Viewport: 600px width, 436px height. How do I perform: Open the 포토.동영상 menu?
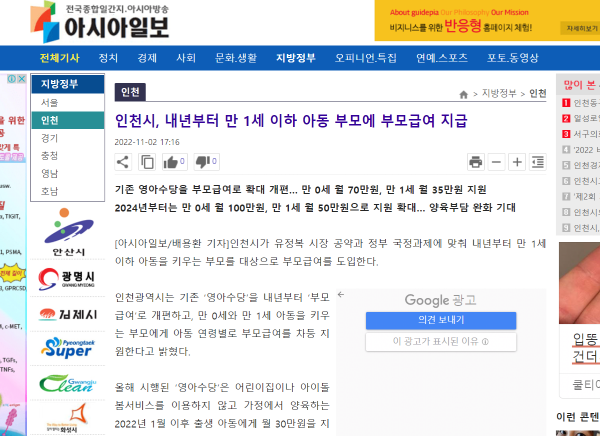513,58
